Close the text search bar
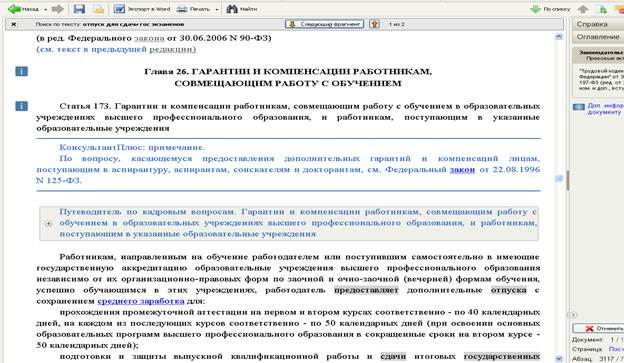Viewport: 624px width, 363px height. [x=14, y=24]
